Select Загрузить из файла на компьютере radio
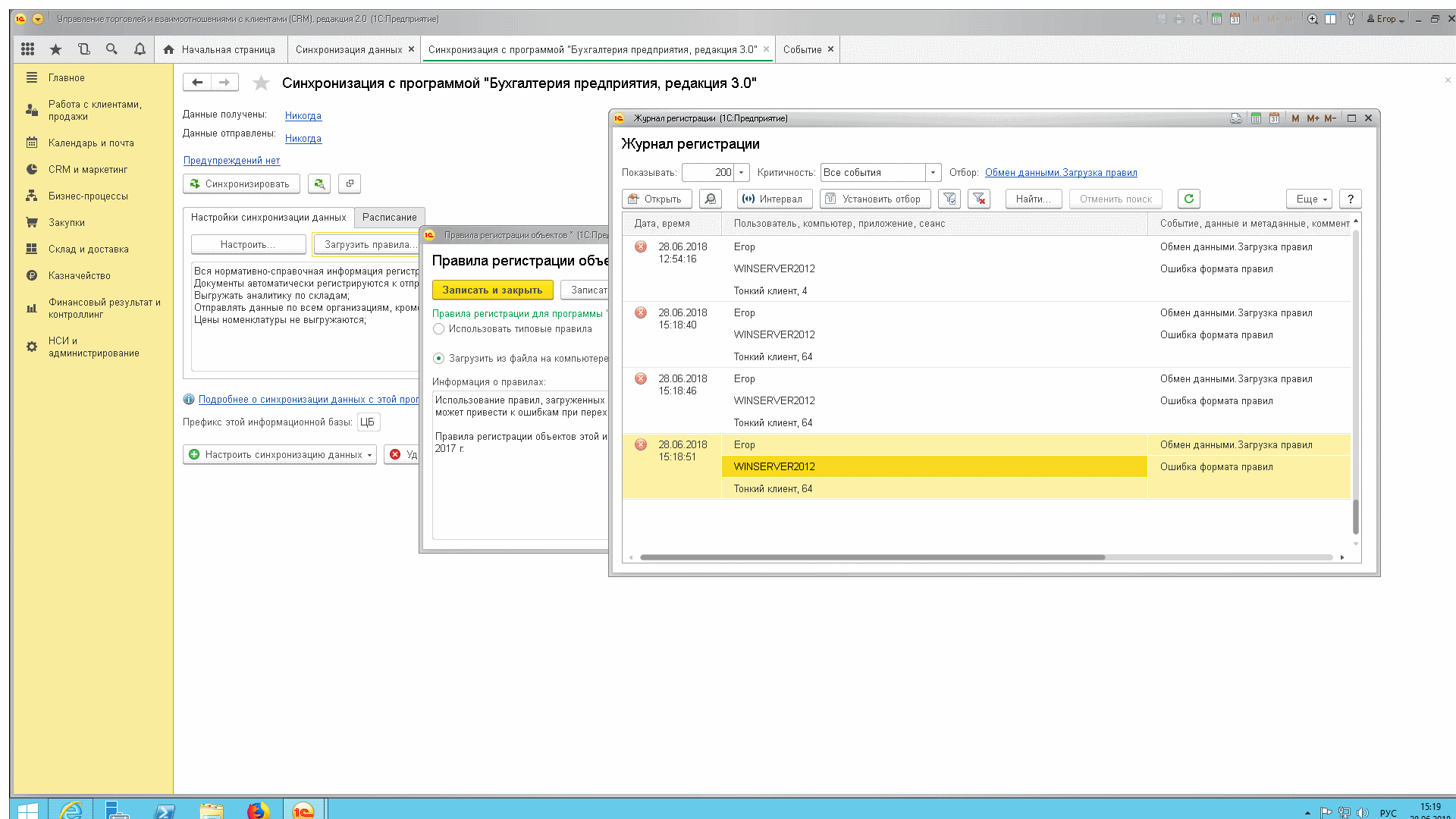 pos(438,359)
